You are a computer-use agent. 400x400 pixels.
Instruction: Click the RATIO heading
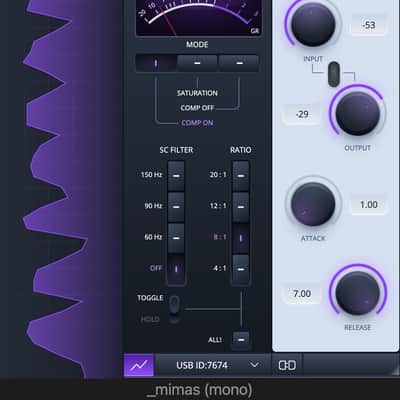pos(241,150)
